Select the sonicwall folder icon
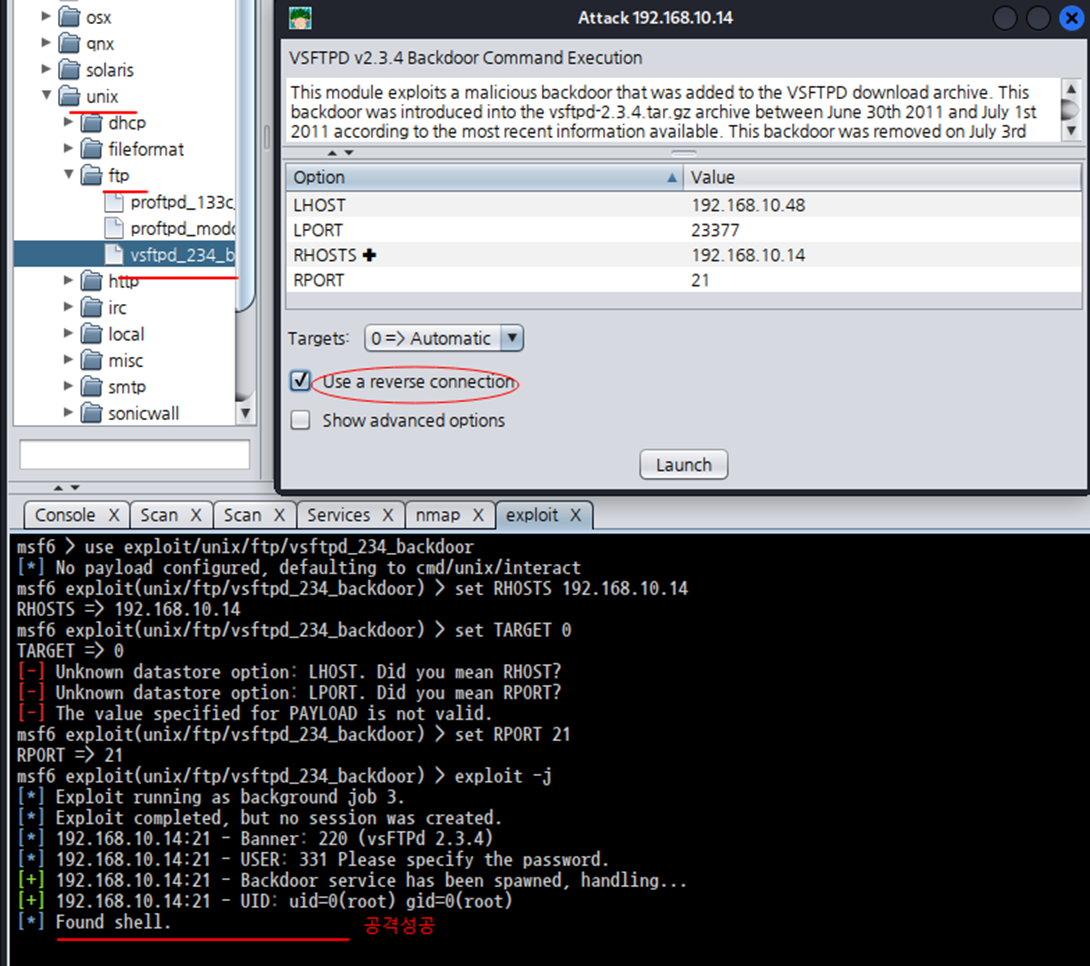The image size is (1090, 966). tap(91, 413)
